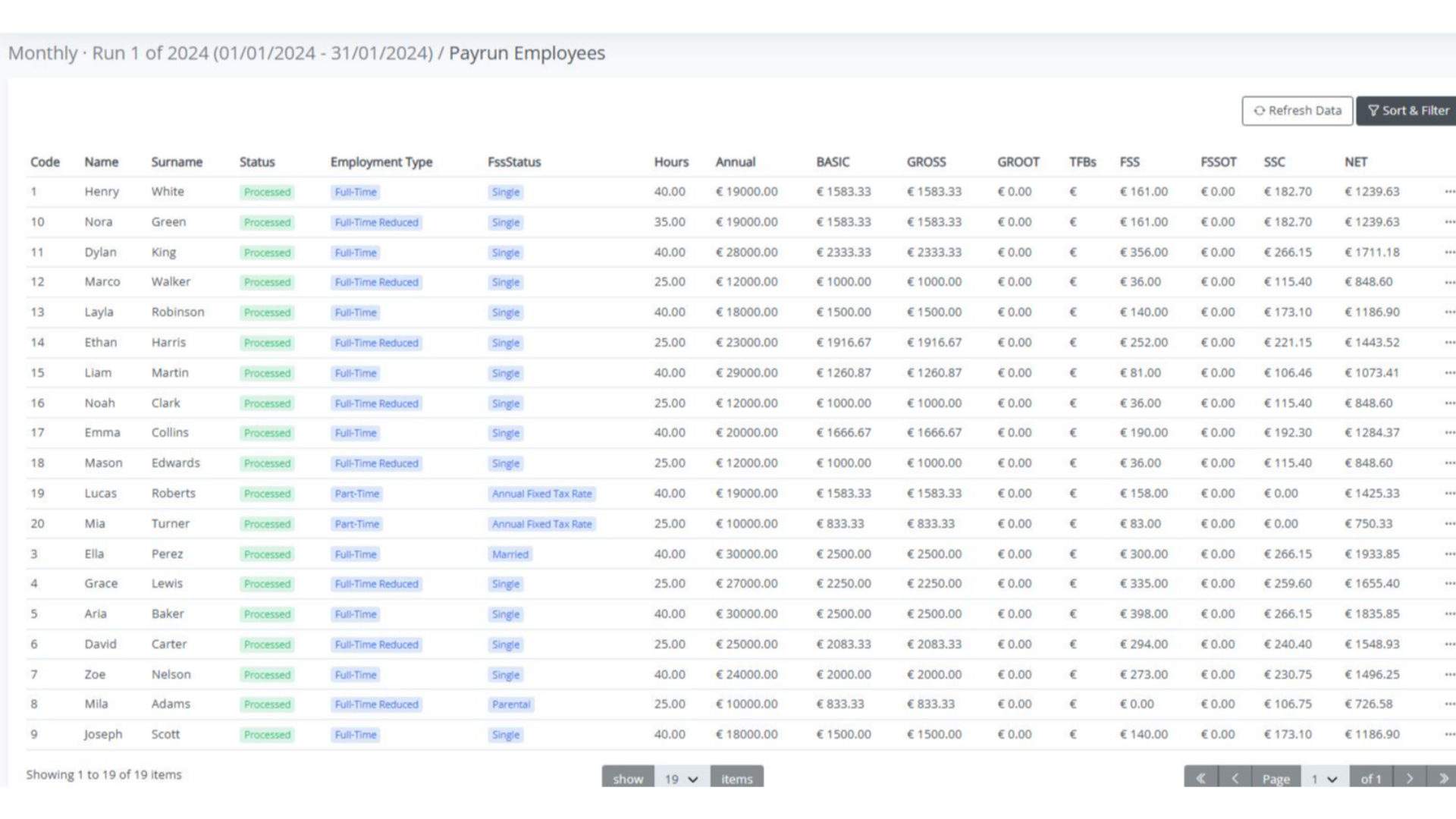The width and height of the screenshot is (1456, 819).
Task: Open the items-per-page dropdown showing 19
Action: click(680, 778)
